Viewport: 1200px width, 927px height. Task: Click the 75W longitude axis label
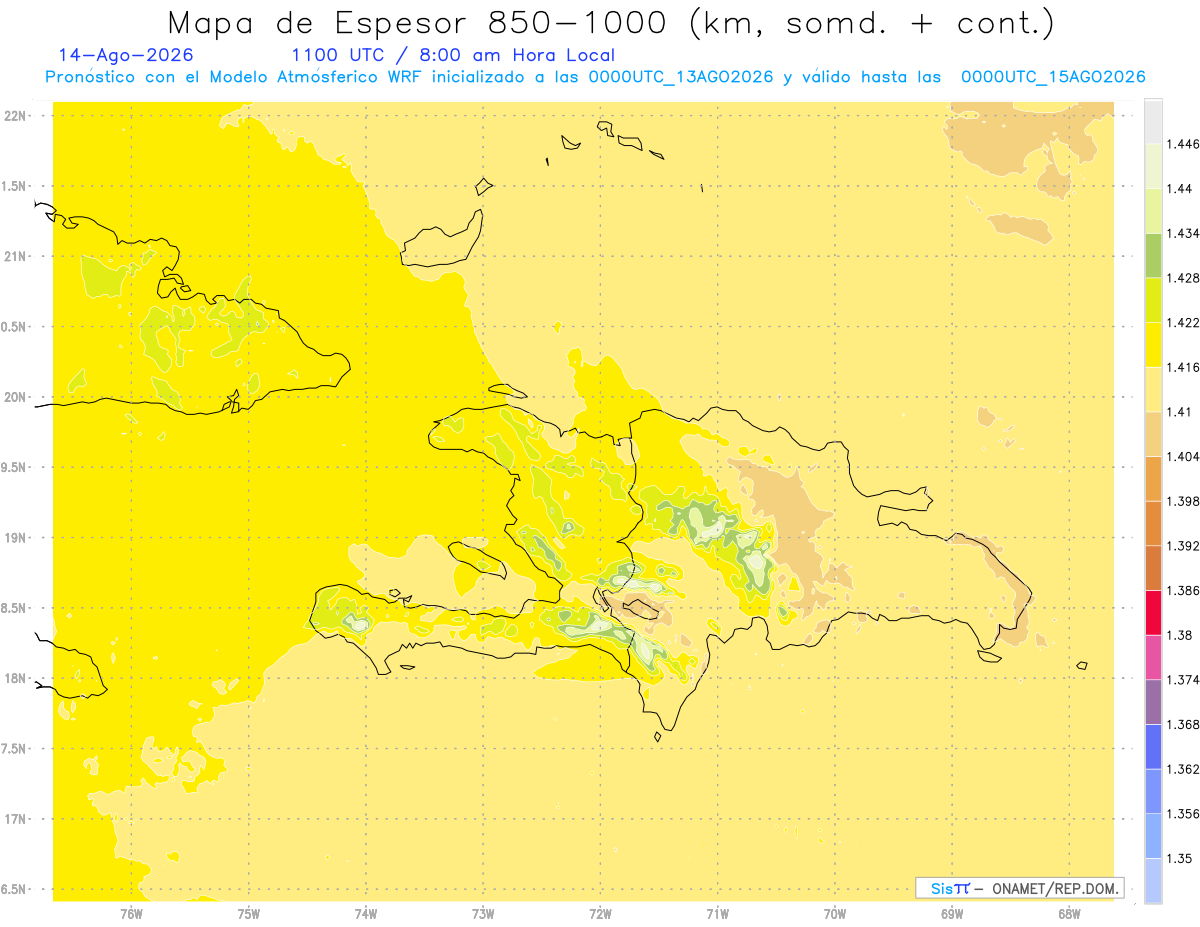pyautogui.click(x=248, y=913)
